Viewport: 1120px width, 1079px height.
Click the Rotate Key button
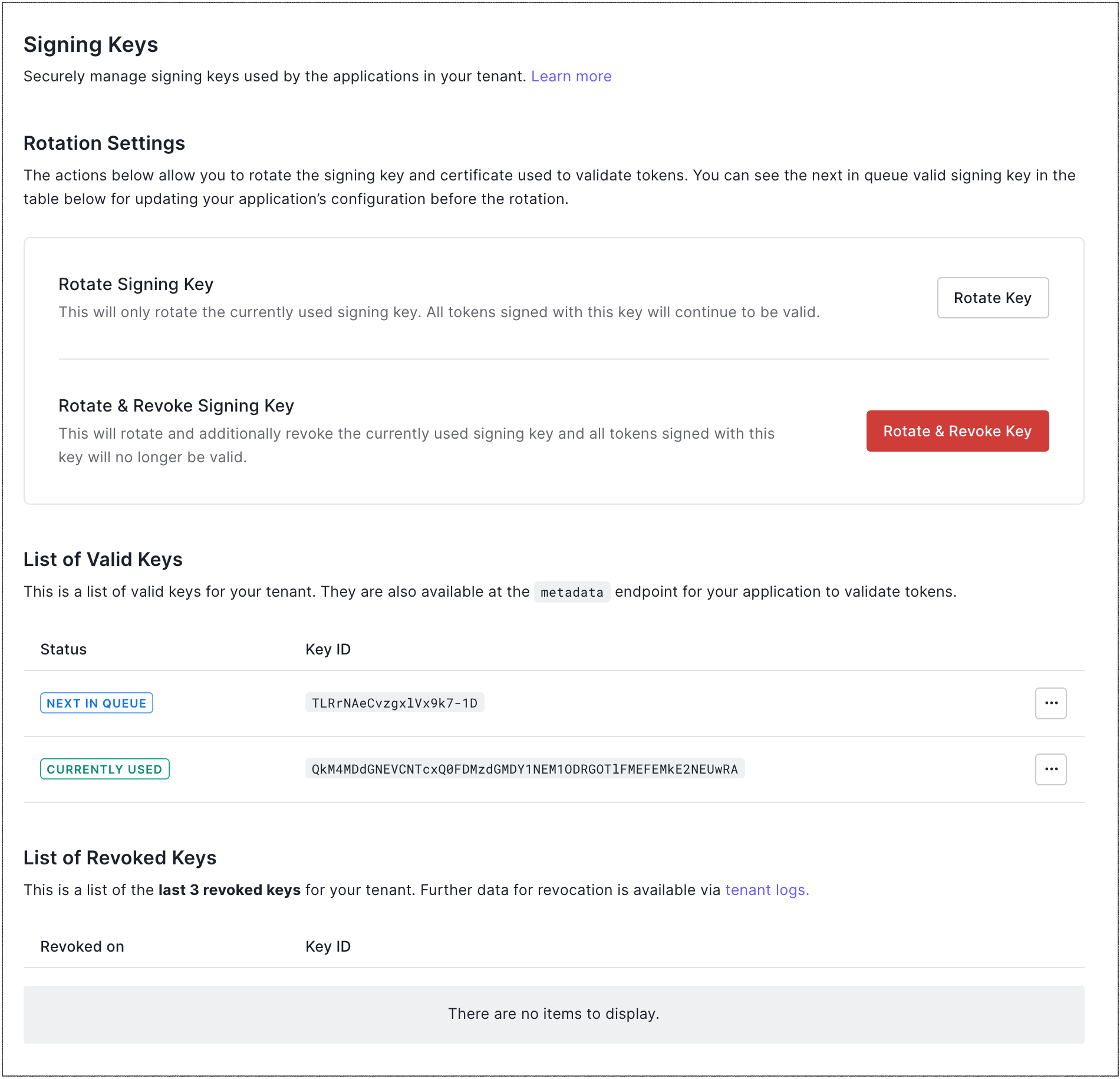(x=992, y=298)
